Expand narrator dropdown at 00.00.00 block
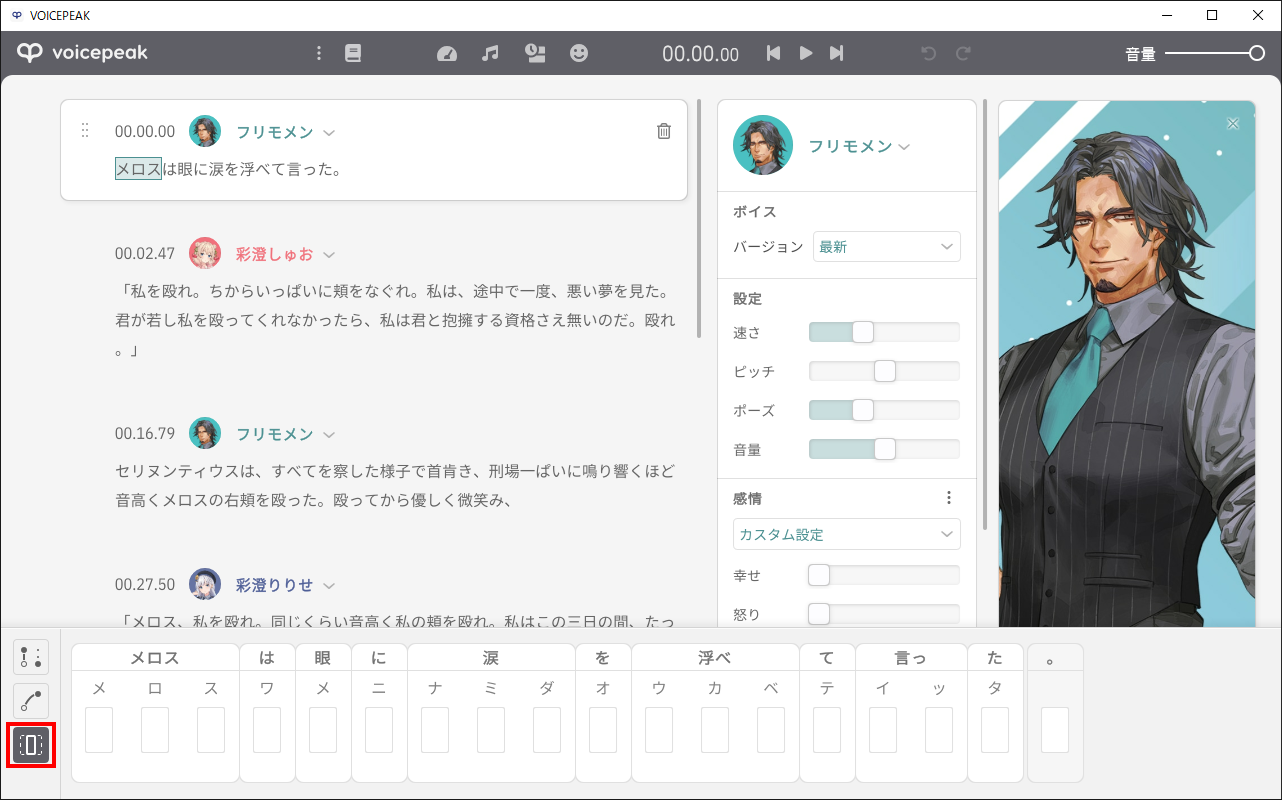1282x800 pixels. (329, 132)
